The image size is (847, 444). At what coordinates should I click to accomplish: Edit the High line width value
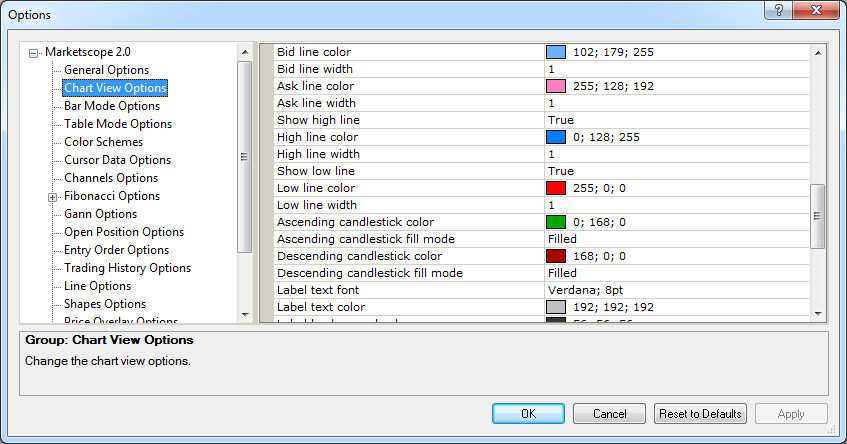pos(677,154)
